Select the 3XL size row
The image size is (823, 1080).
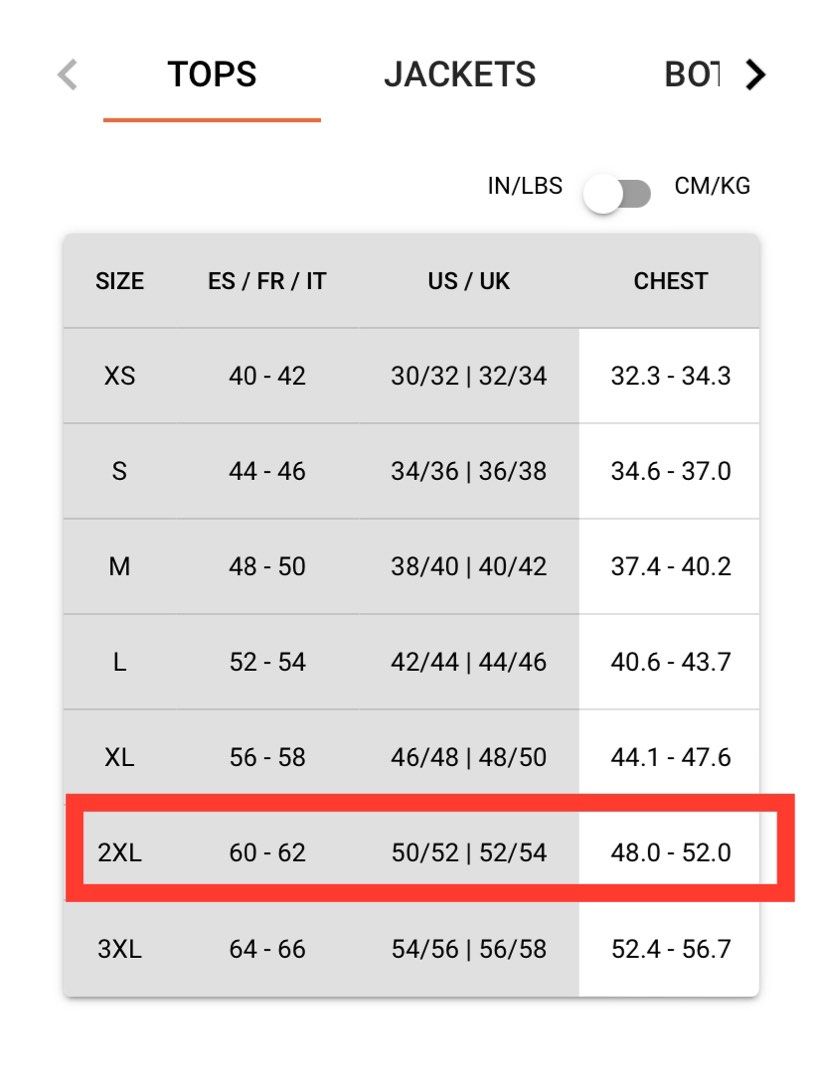click(x=411, y=949)
